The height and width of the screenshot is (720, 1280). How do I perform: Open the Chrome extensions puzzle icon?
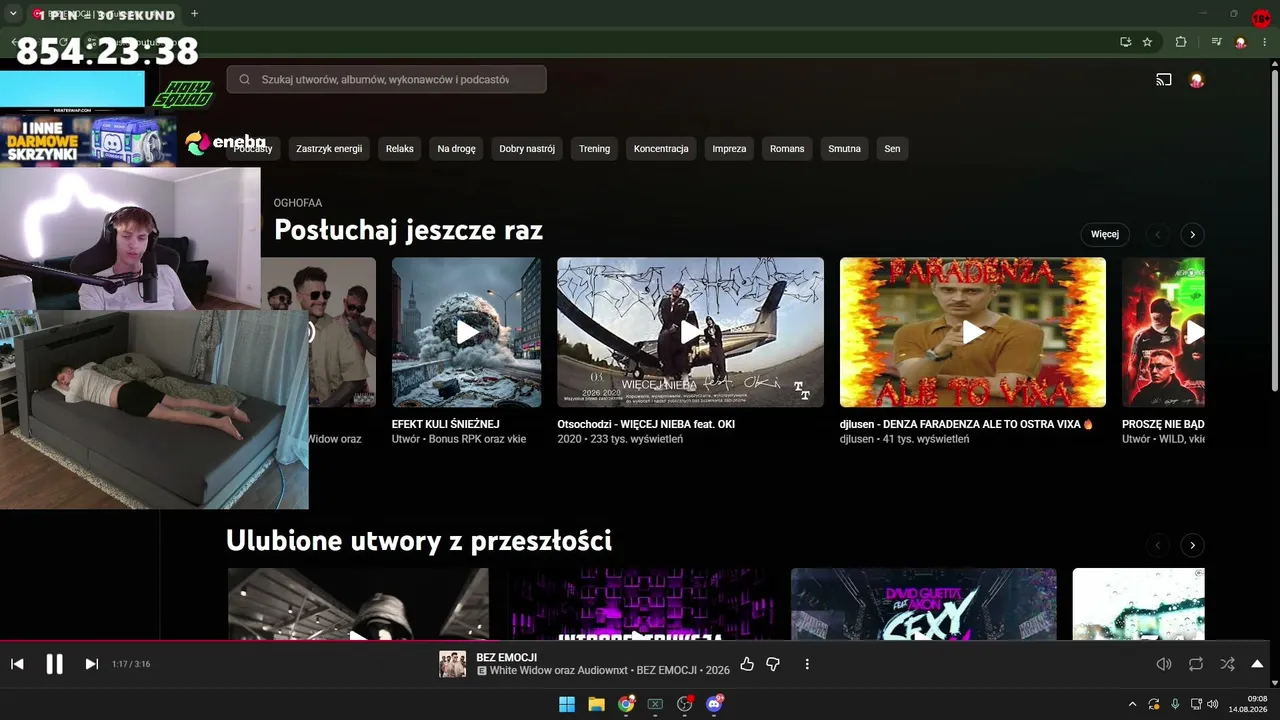(x=1181, y=42)
